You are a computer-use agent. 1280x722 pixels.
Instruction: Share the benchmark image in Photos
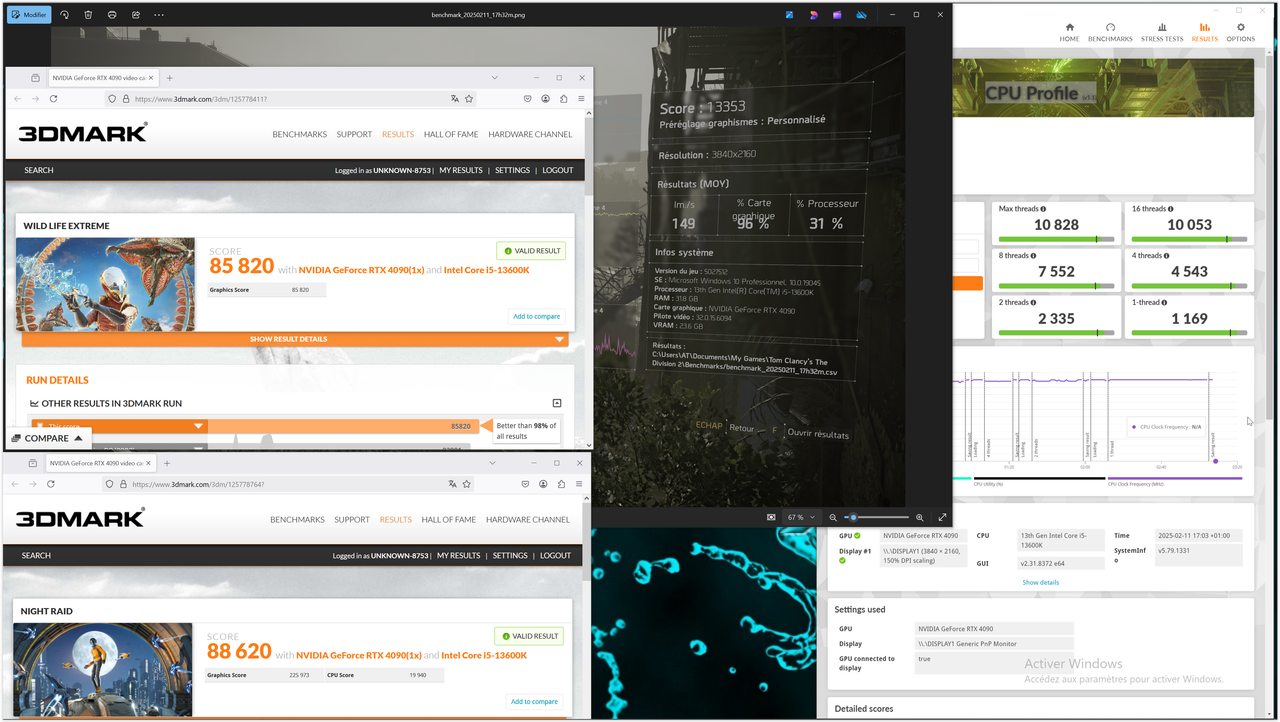tap(135, 15)
